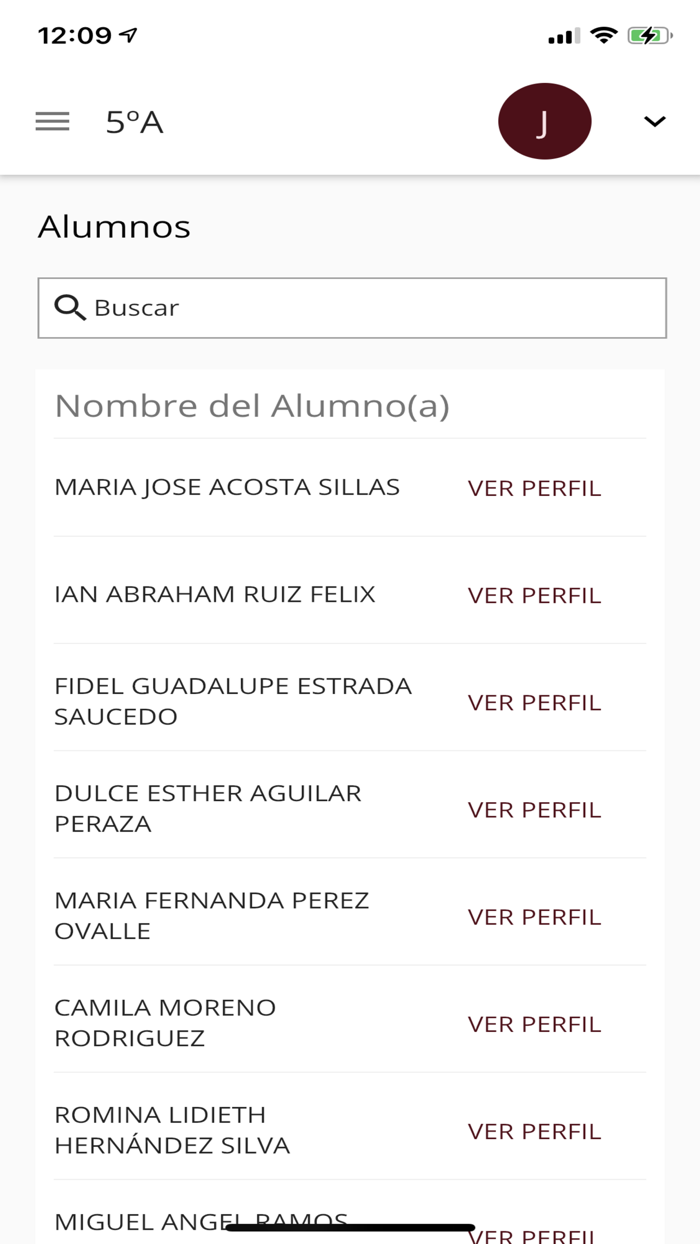Image resolution: width=700 pixels, height=1244 pixels.
Task: Open profile of MARIA JOSE ACOSTA SILLAS
Action: click(534, 487)
